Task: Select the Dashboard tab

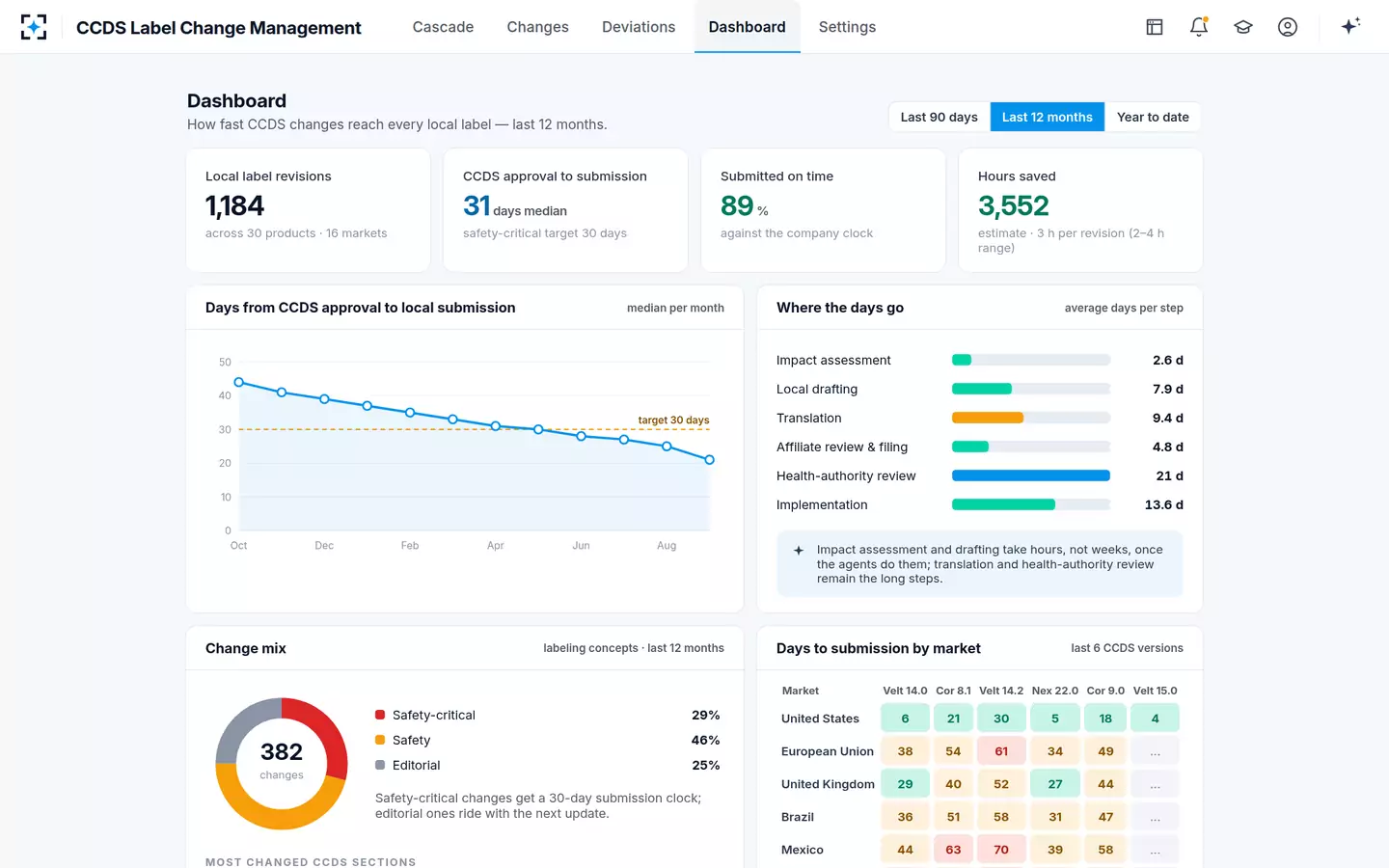Action: click(x=748, y=27)
